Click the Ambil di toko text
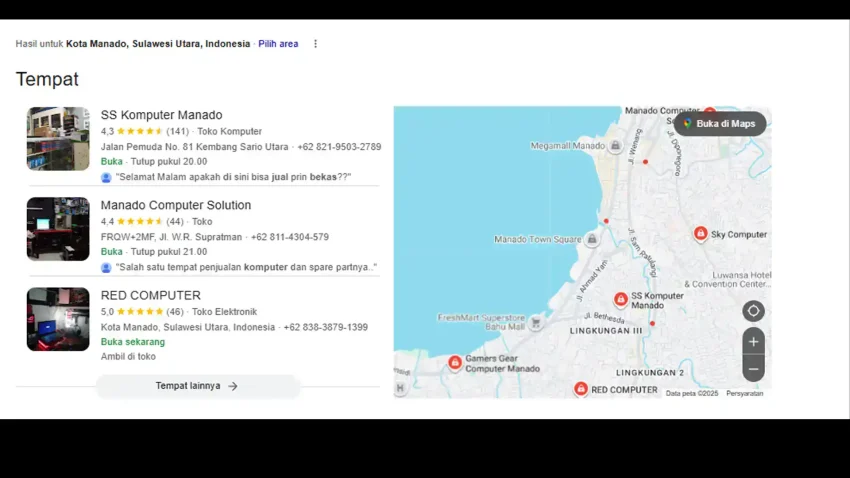 coord(128,357)
